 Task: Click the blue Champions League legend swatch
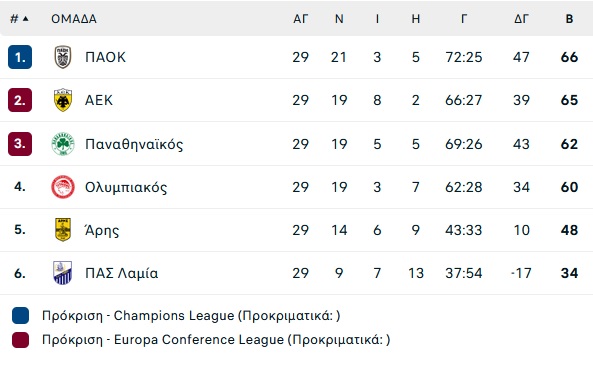(20, 316)
